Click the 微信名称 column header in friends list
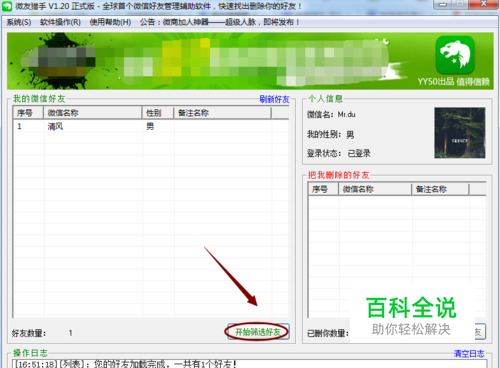 tap(93, 113)
